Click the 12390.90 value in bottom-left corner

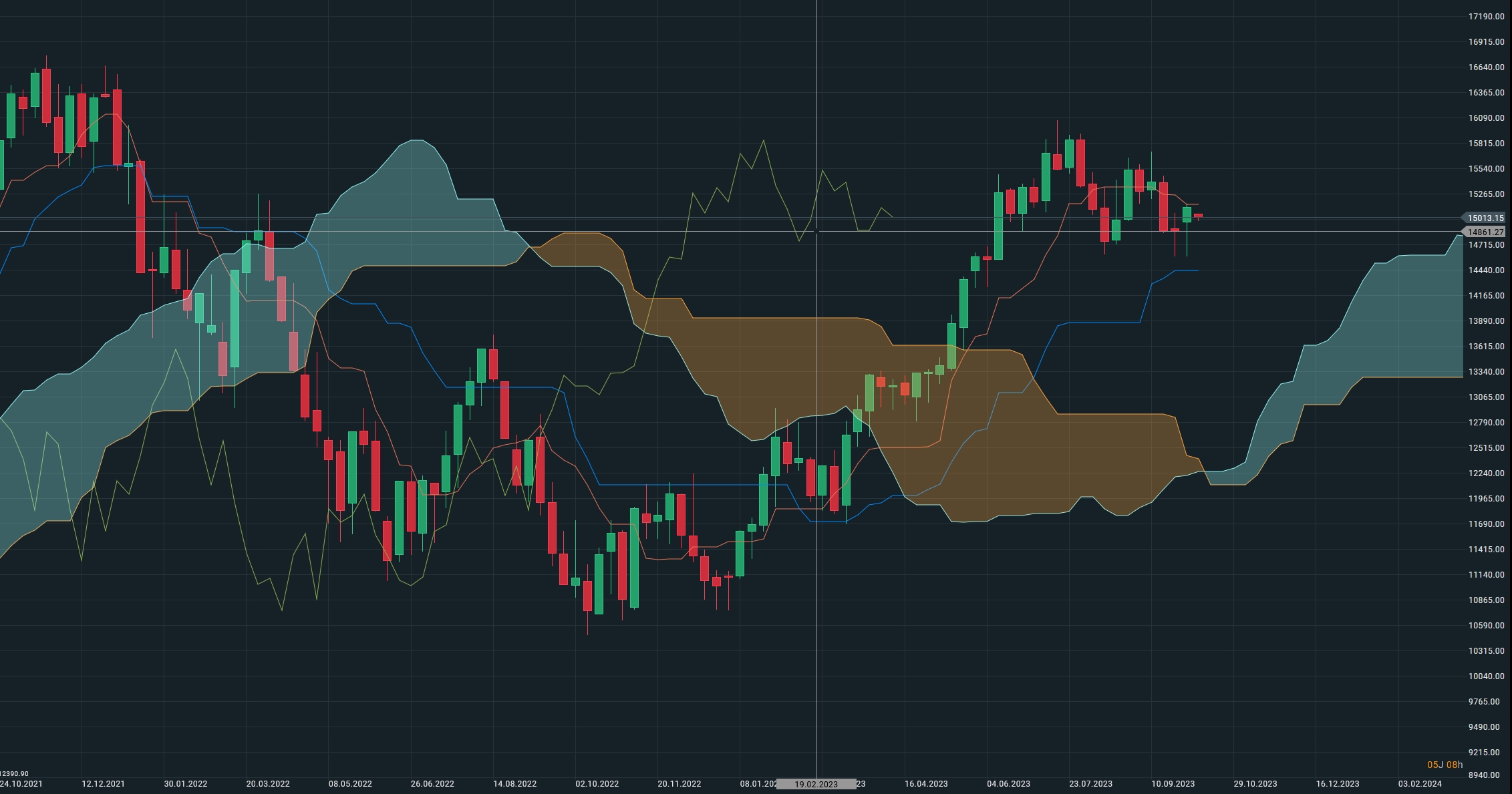click(15, 773)
